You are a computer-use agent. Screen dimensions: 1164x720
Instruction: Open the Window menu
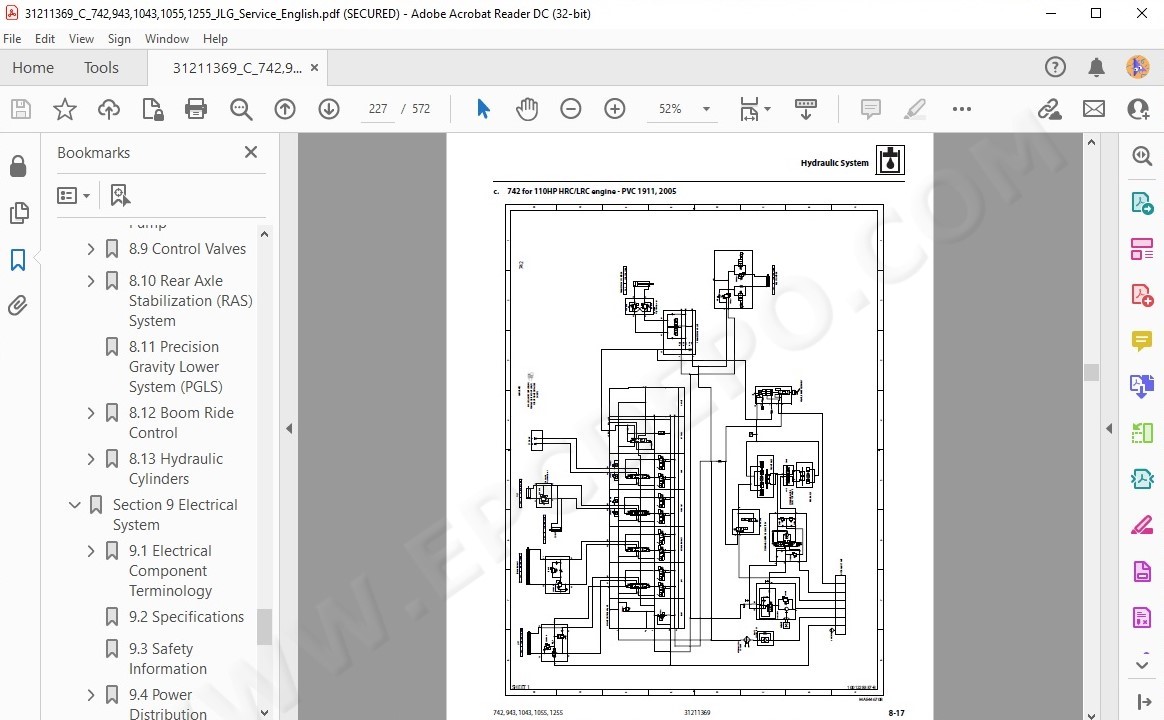[x=166, y=39]
